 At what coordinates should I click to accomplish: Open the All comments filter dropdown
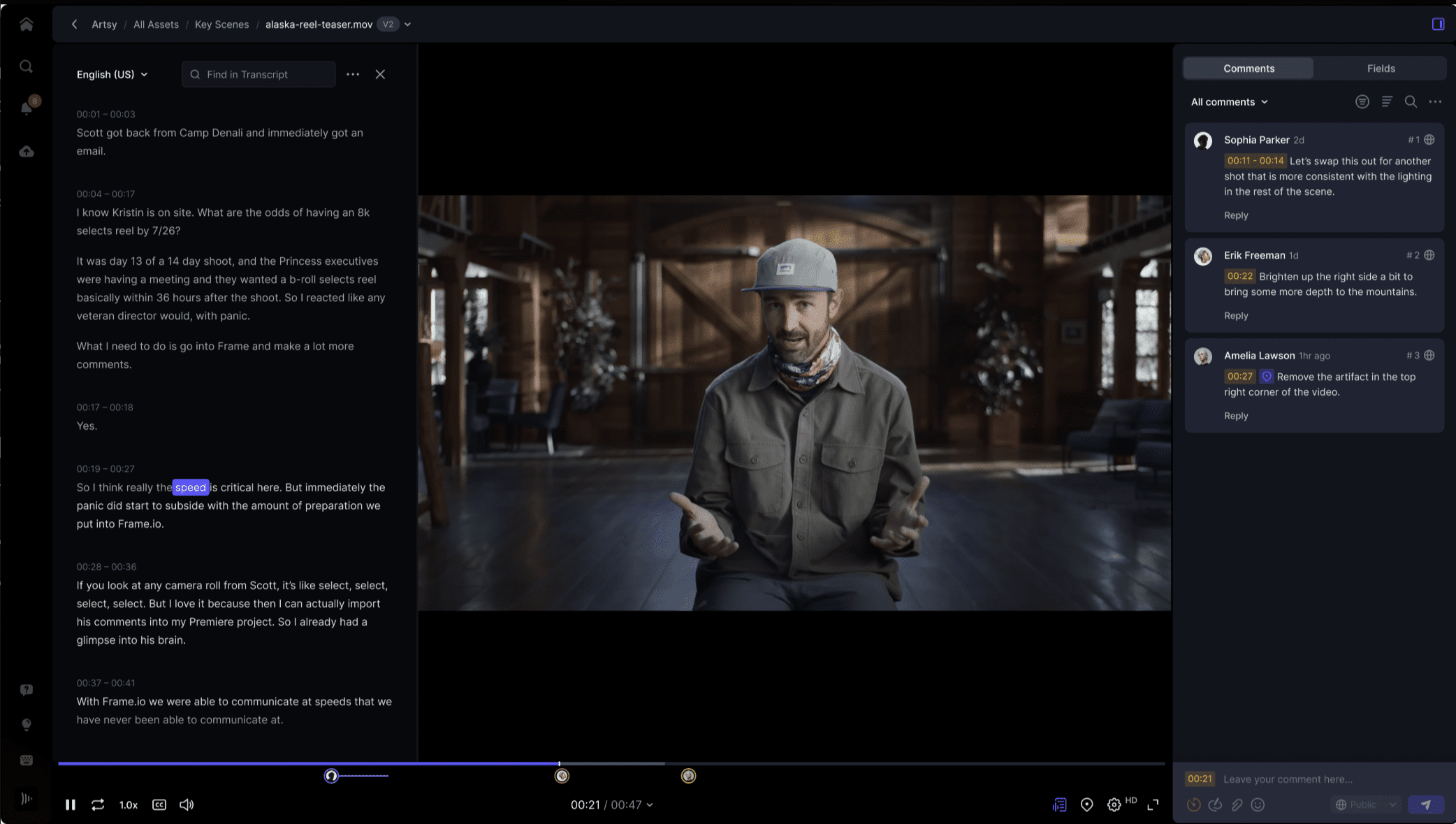[1229, 101]
